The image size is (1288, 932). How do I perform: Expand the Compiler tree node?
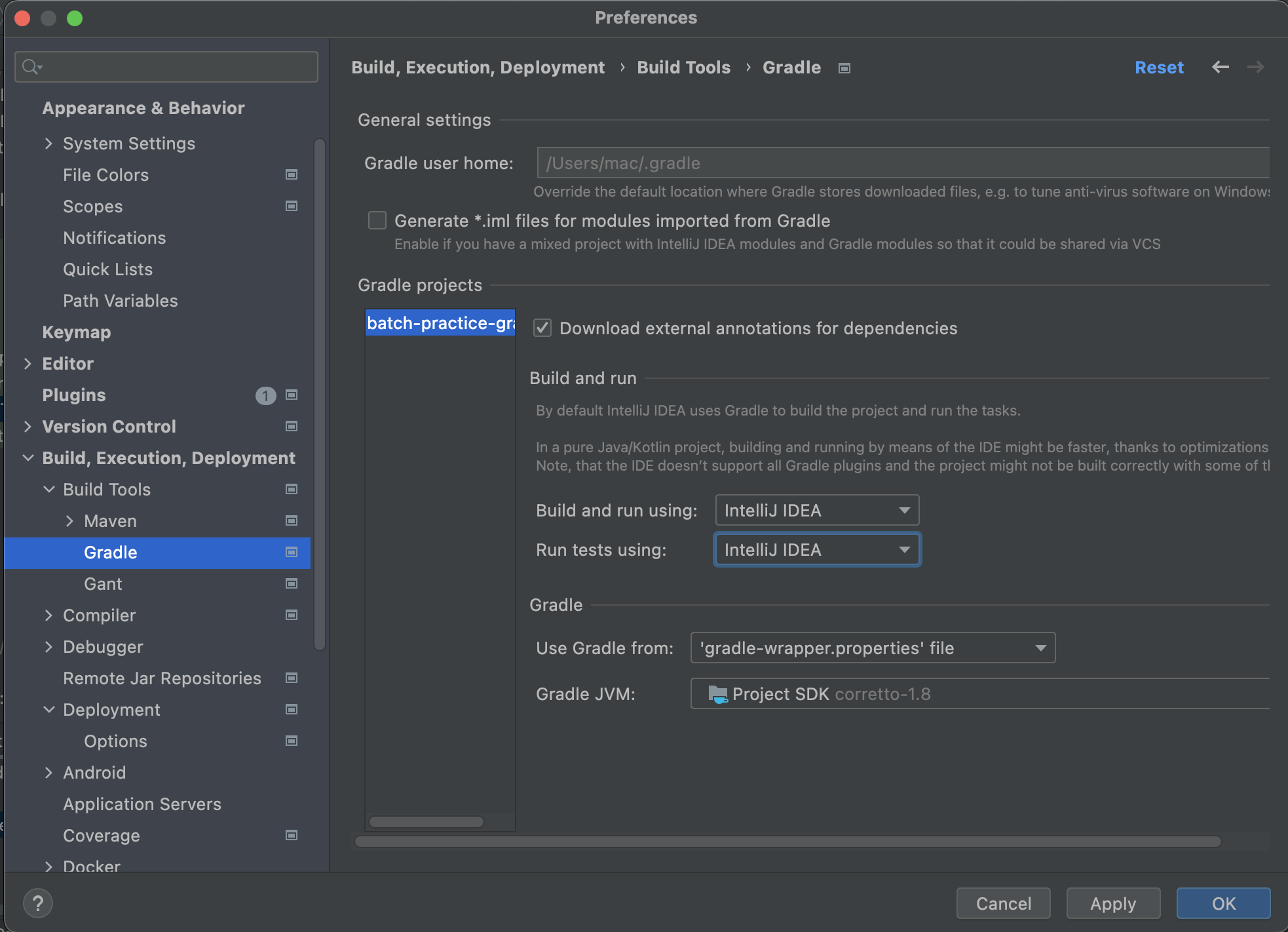48,615
